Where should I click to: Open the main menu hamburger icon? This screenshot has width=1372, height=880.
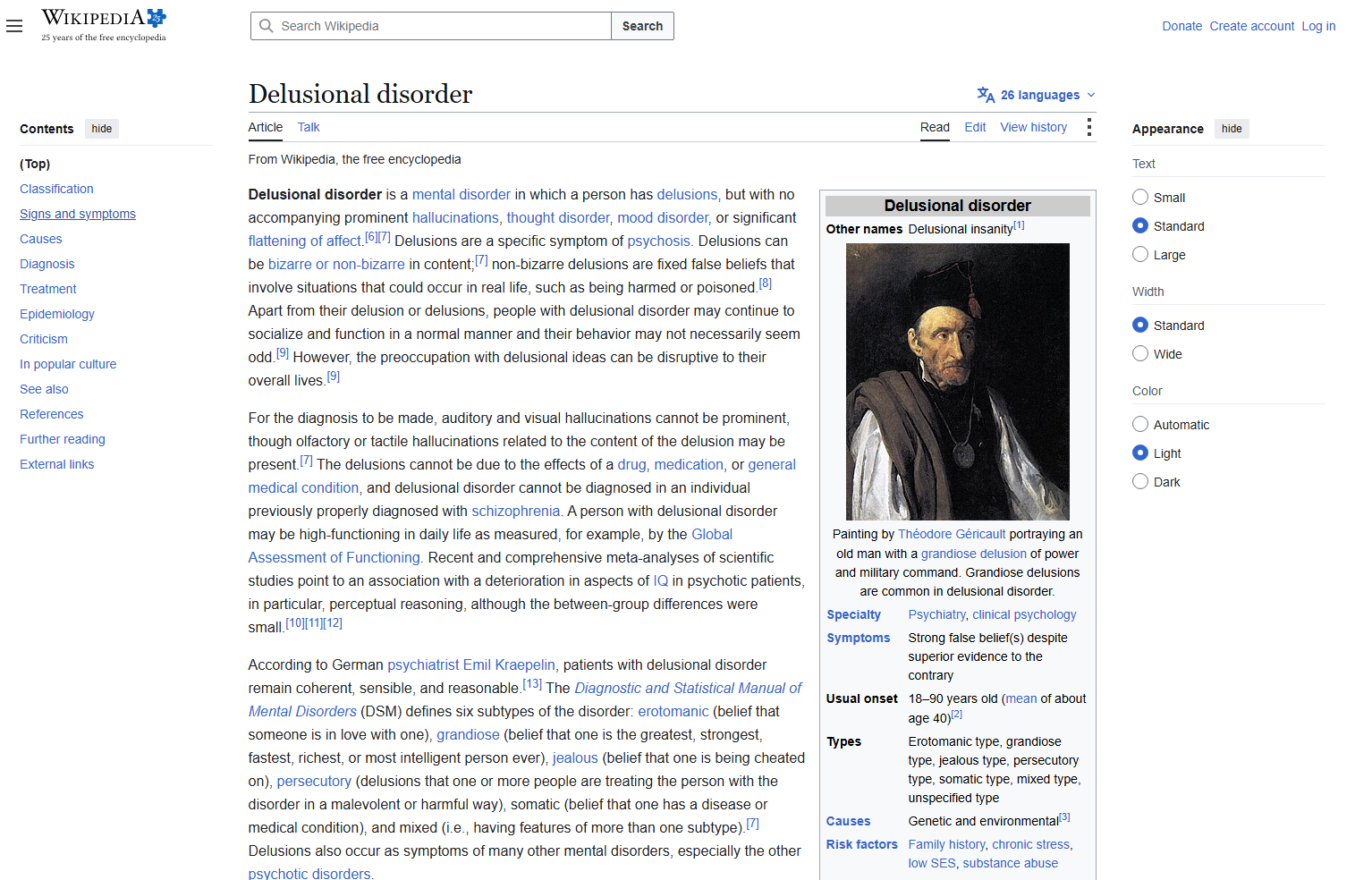14,26
